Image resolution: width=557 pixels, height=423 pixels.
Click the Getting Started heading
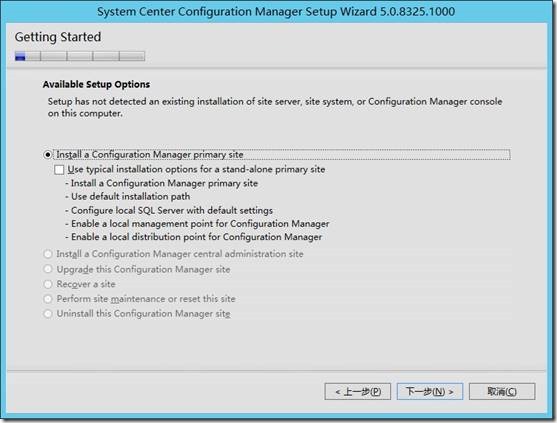pyautogui.click(x=58, y=37)
